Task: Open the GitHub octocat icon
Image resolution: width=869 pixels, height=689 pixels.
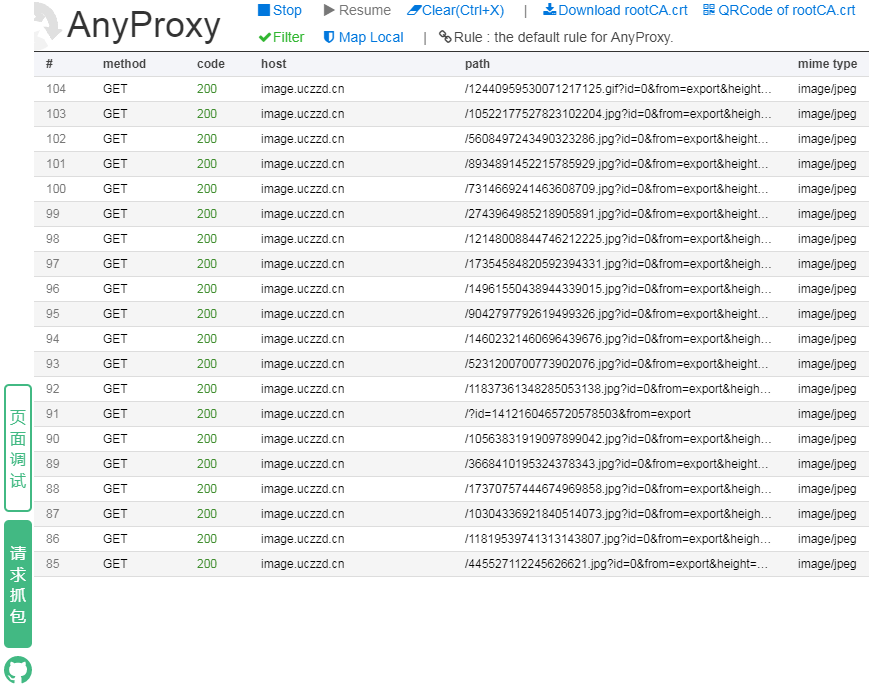Action: 18,670
